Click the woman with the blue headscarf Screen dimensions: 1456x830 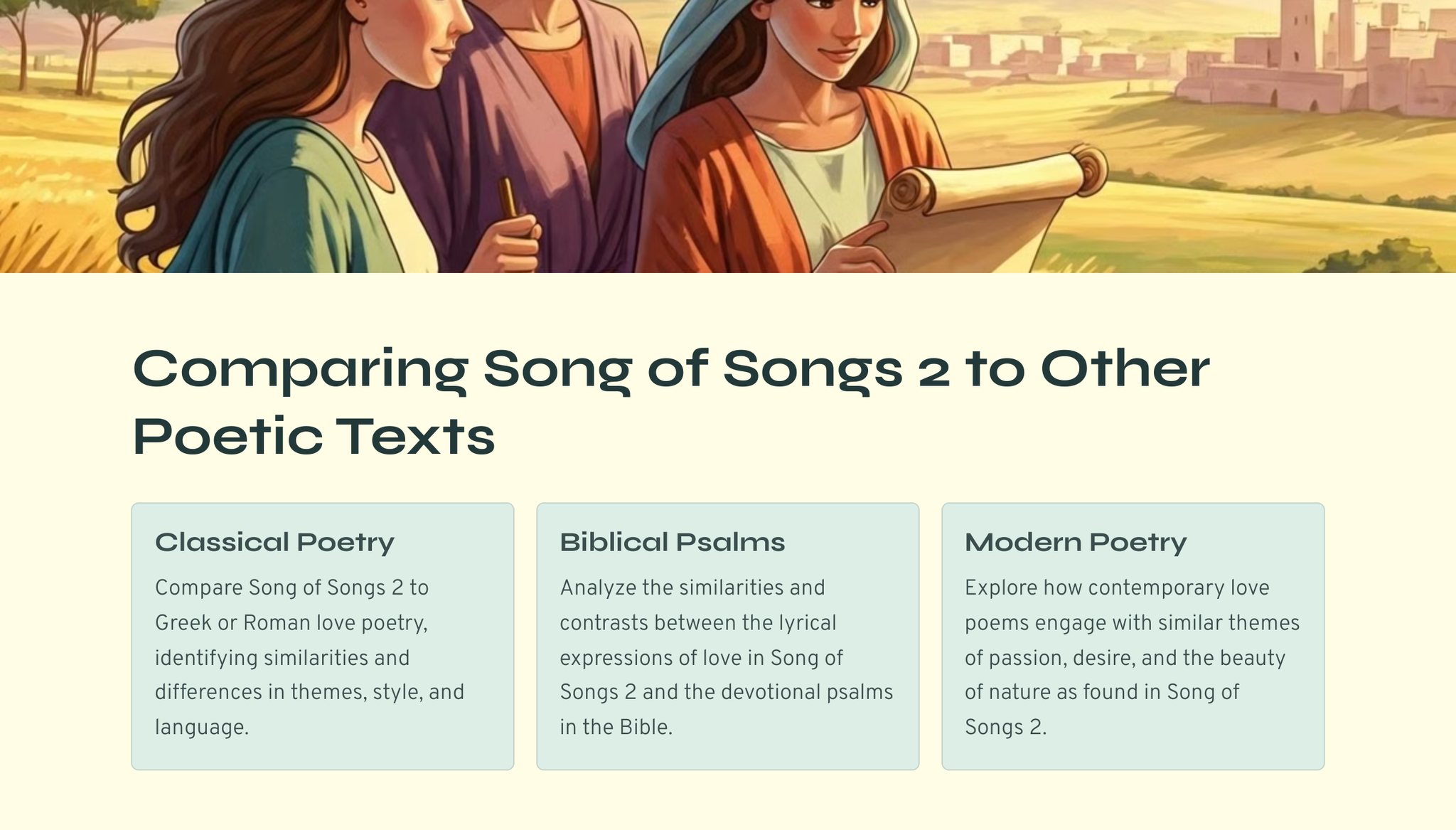pyautogui.click(x=803, y=107)
